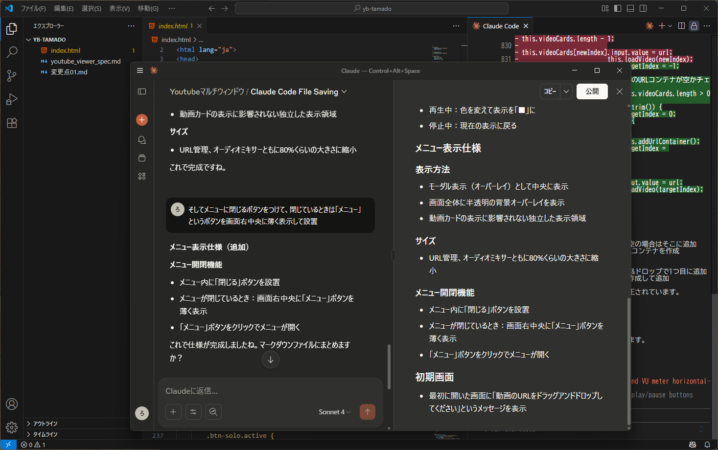Start a new chat with orange plus

point(142,120)
